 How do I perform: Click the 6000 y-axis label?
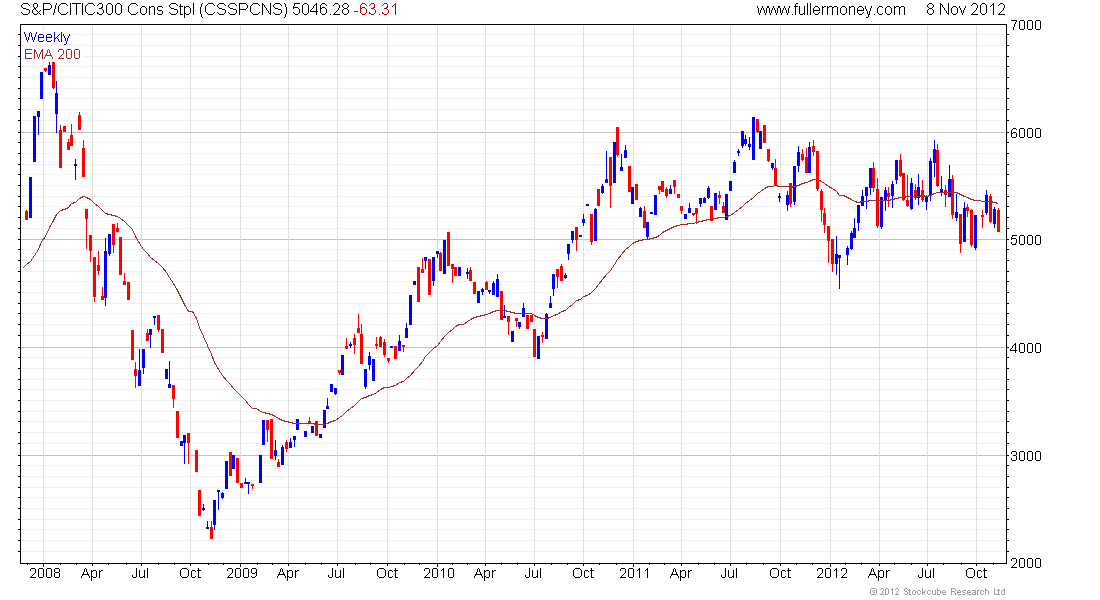[1026, 133]
